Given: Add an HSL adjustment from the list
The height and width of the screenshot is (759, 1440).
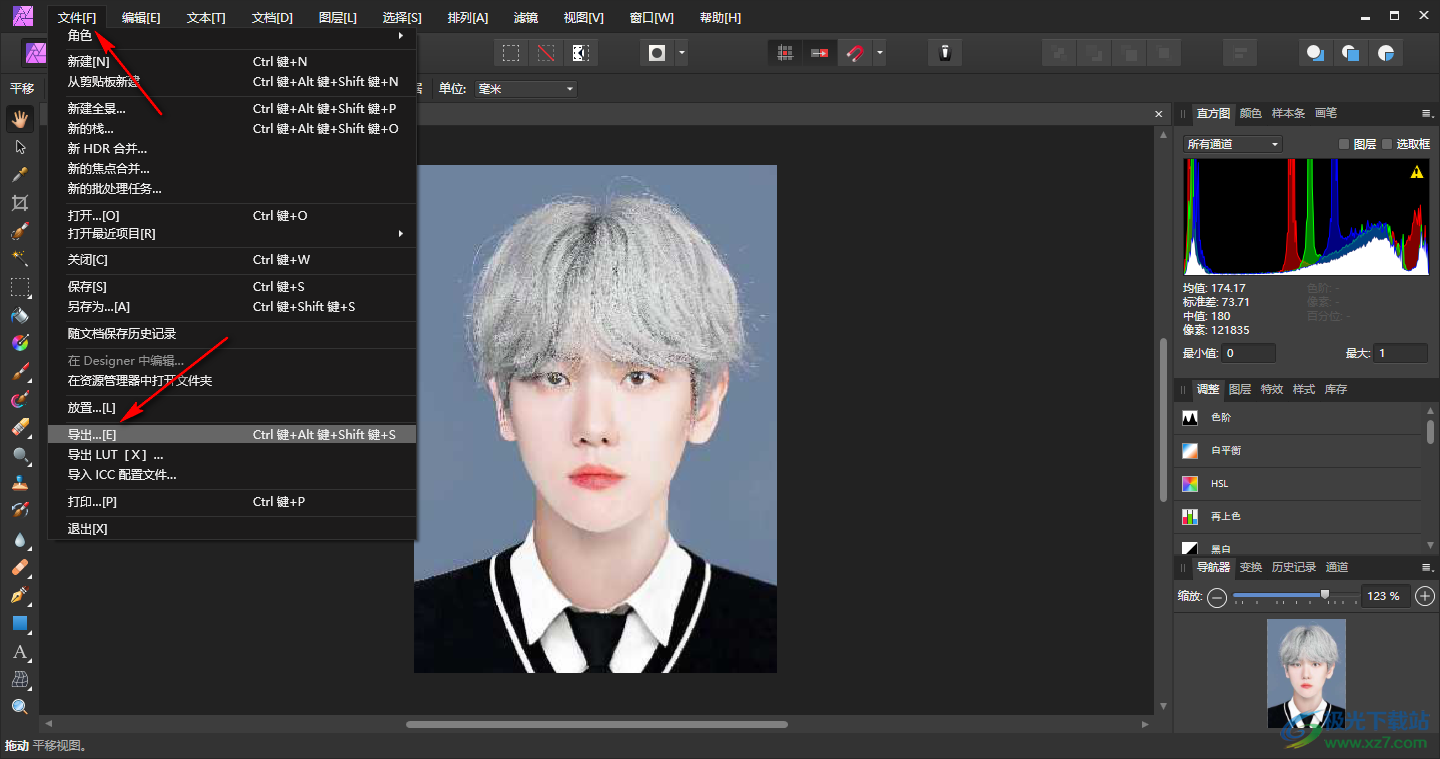Looking at the screenshot, I should [1219, 484].
